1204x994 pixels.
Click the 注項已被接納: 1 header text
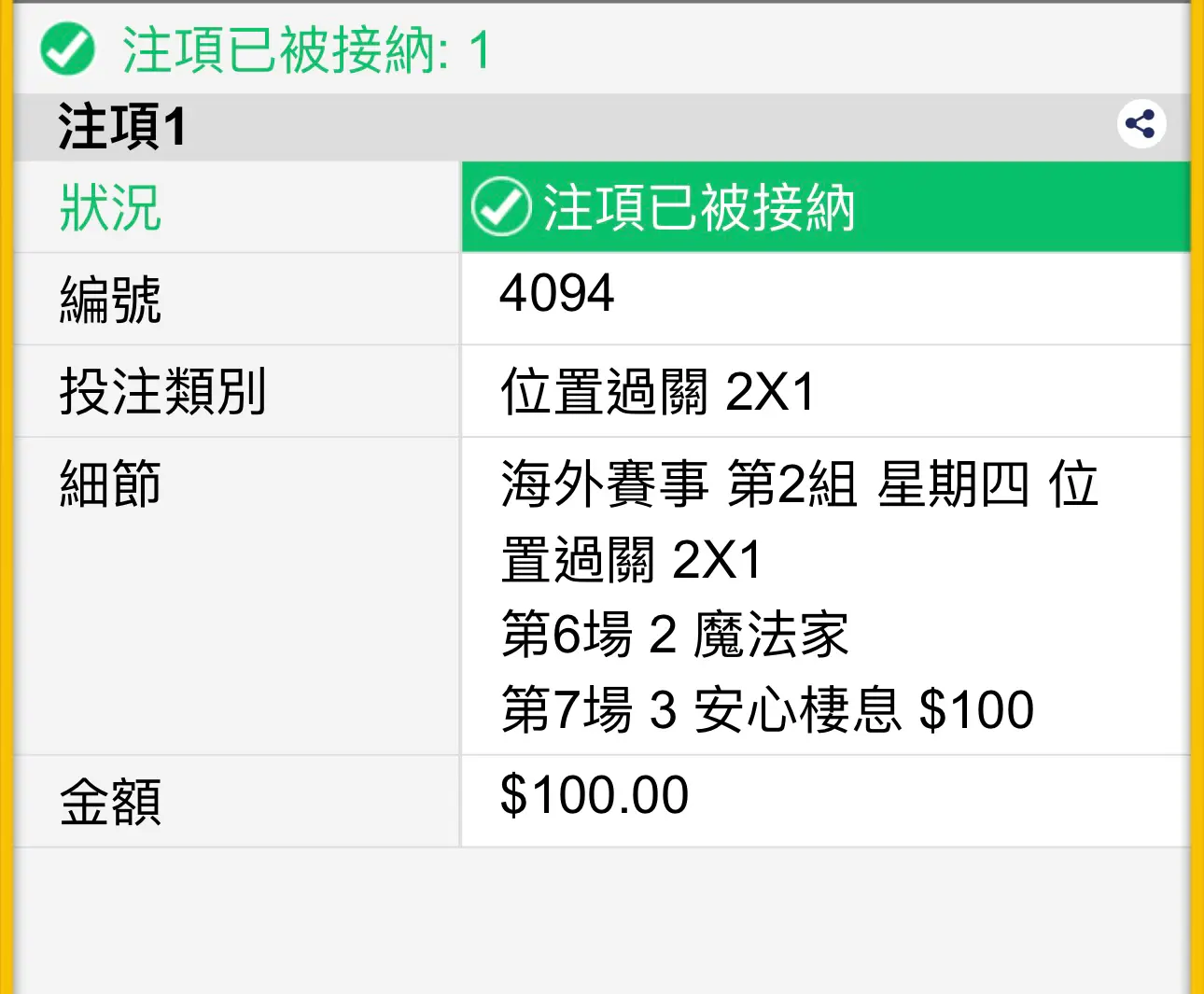306,49
